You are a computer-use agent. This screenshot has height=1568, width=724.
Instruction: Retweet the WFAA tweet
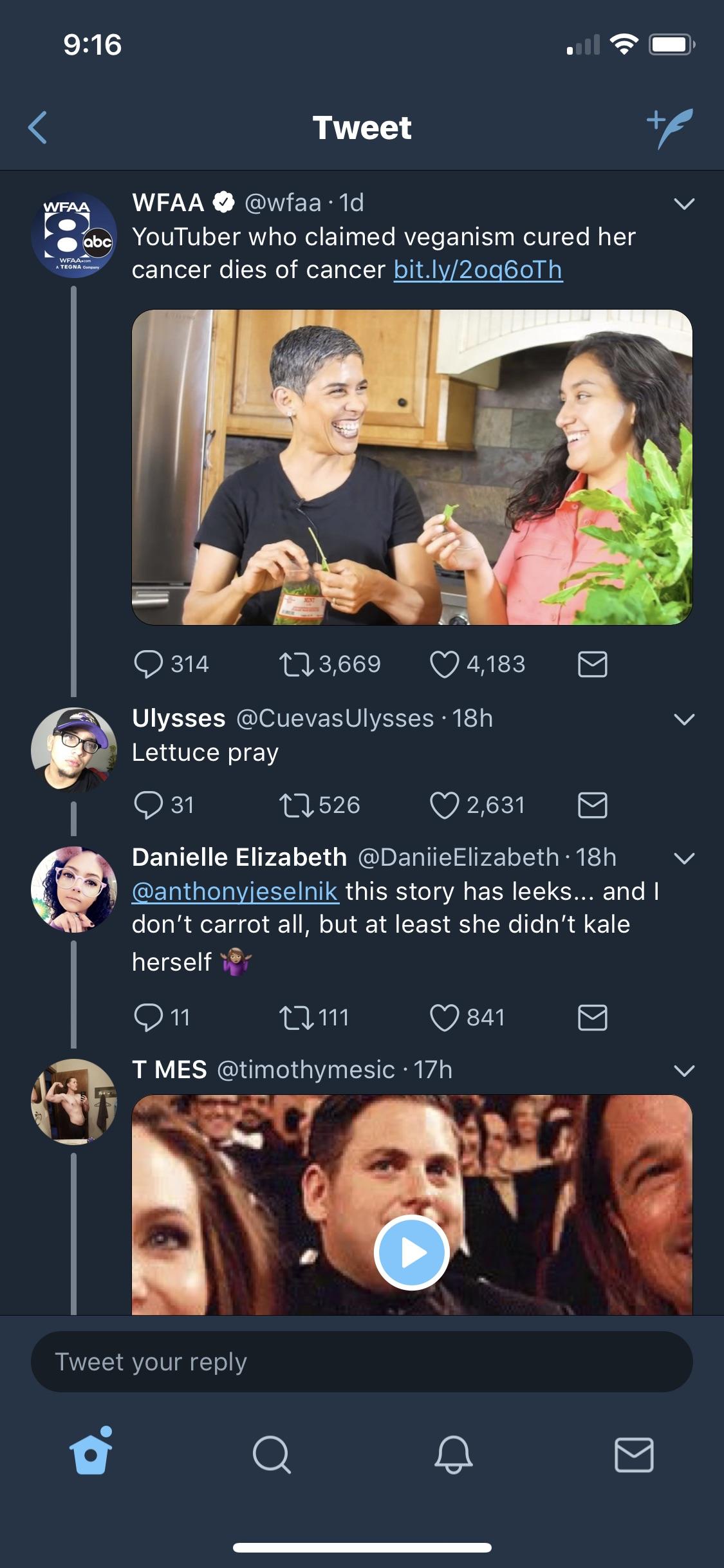pyautogui.click(x=295, y=664)
